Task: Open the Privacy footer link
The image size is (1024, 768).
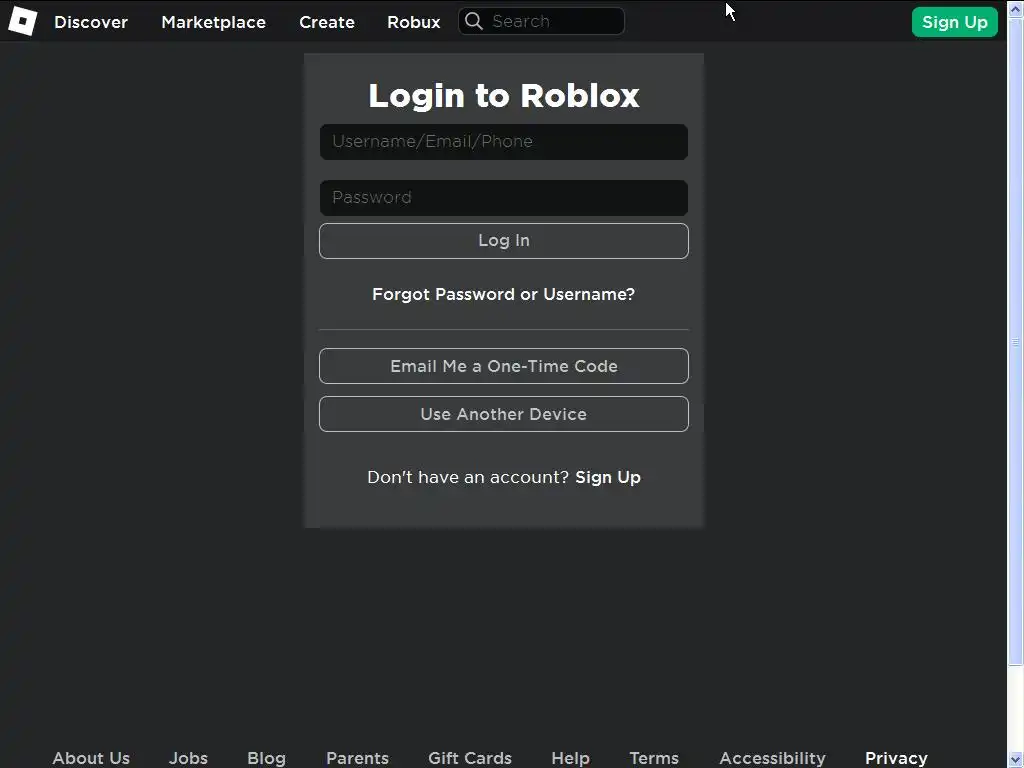Action: coord(896,758)
